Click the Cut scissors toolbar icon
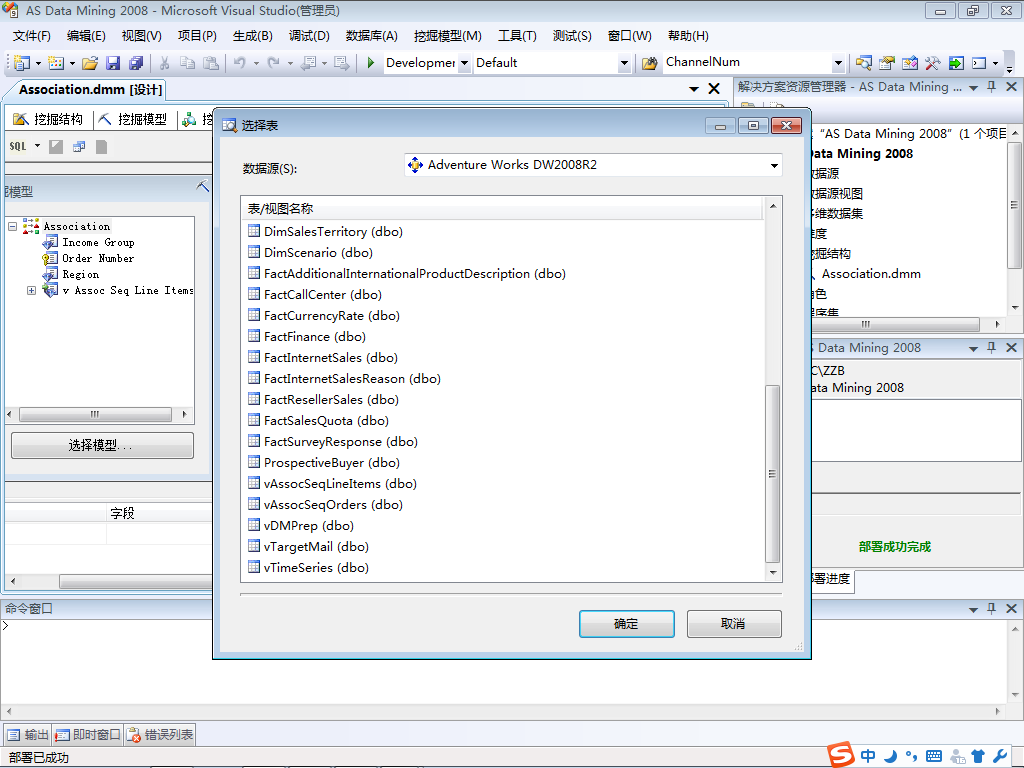This screenshot has height=768, width=1024. [x=165, y=63]
